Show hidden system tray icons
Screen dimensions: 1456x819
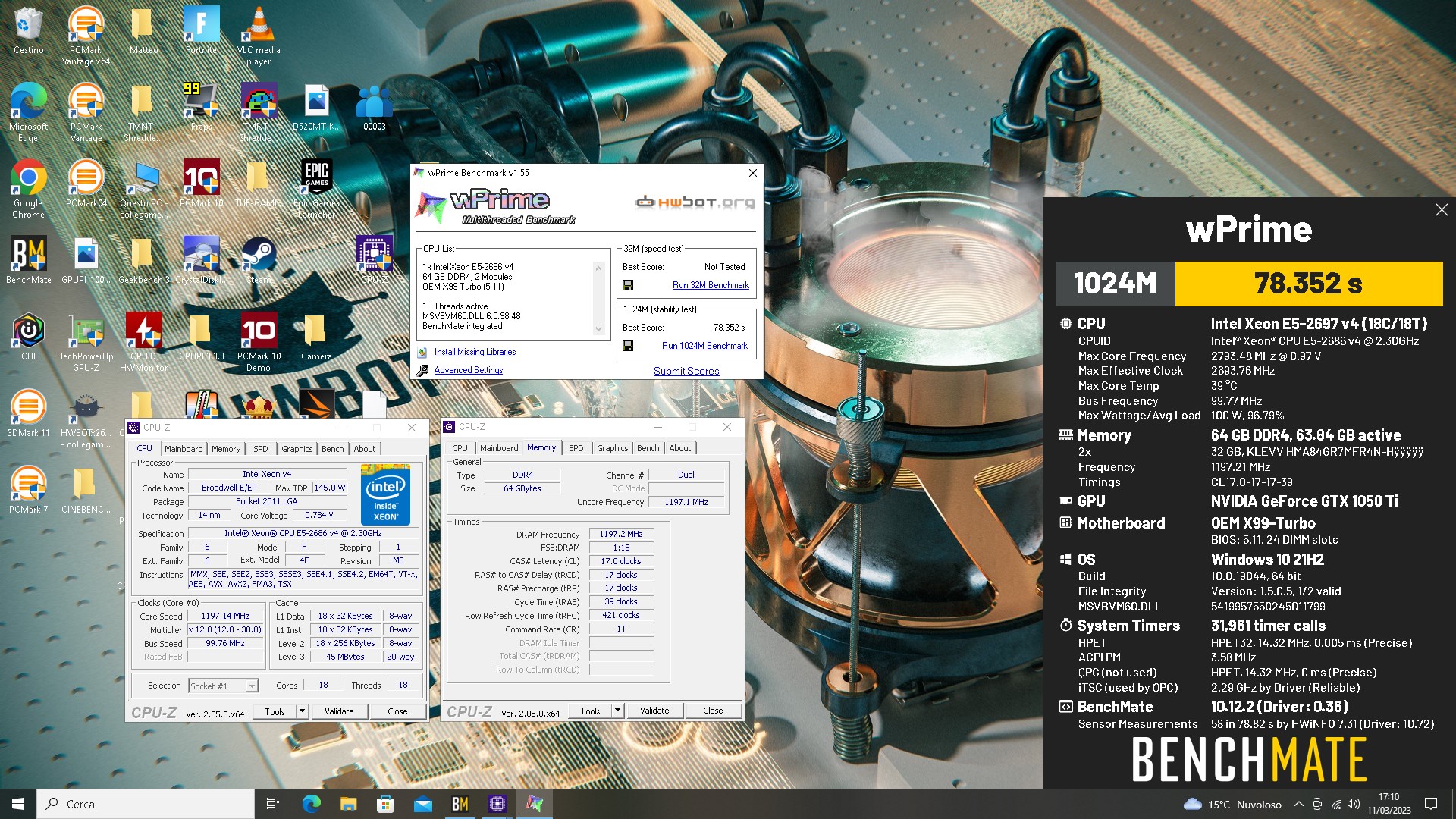pos(1298,804)
